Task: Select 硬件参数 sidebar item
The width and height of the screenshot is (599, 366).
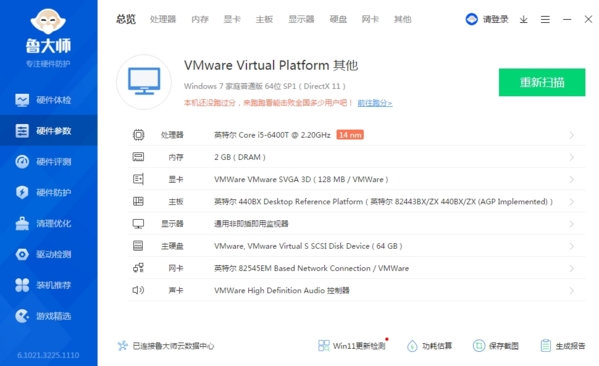Action: tap(49, 131)
